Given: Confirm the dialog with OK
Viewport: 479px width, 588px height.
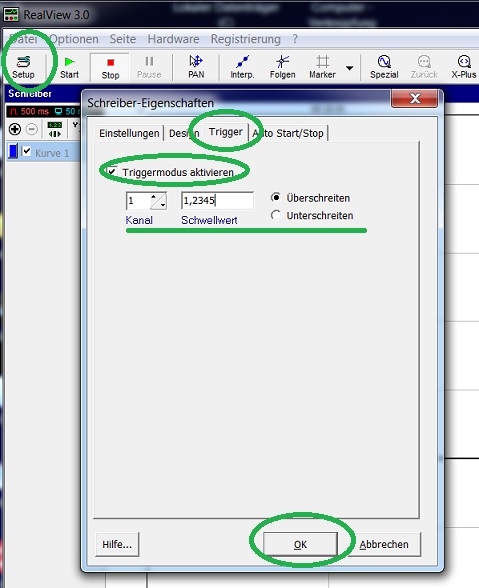Looking at the screenshot, I should (300, 544).
